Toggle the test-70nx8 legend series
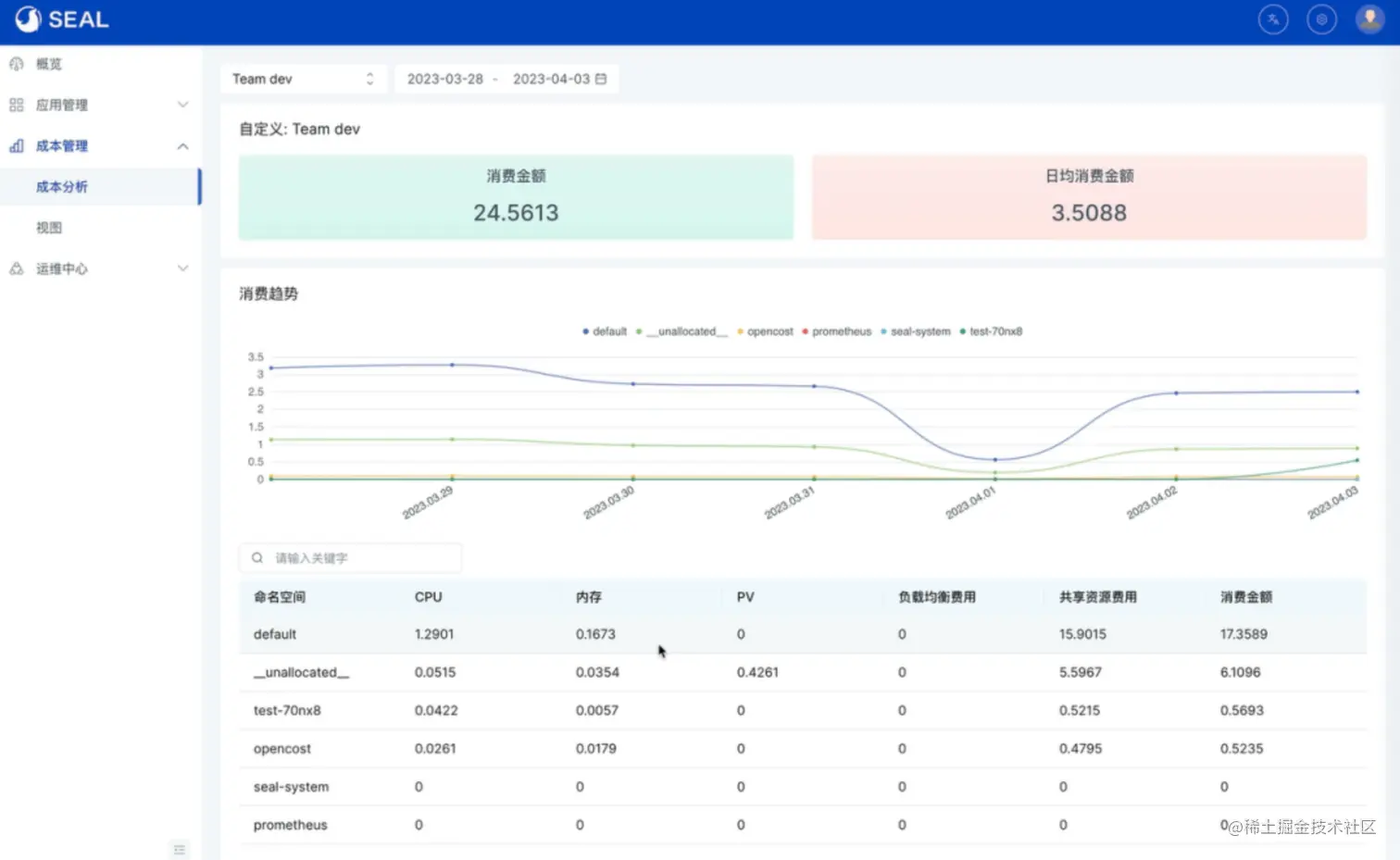Image resolution: width=1400 pixels, height=860 pixels. (991, 331)
